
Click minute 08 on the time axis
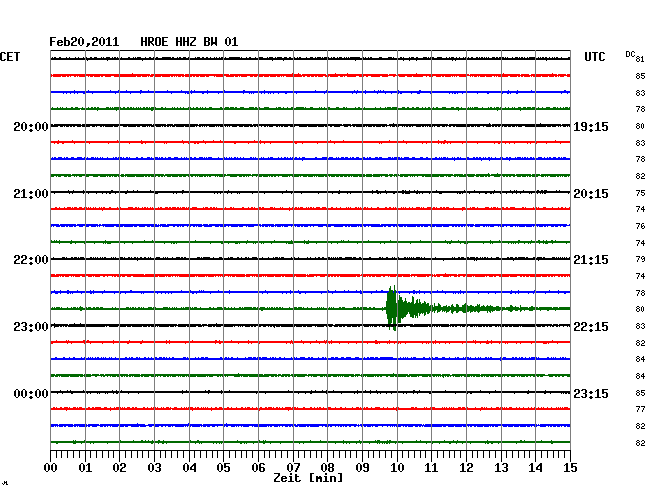327,467
